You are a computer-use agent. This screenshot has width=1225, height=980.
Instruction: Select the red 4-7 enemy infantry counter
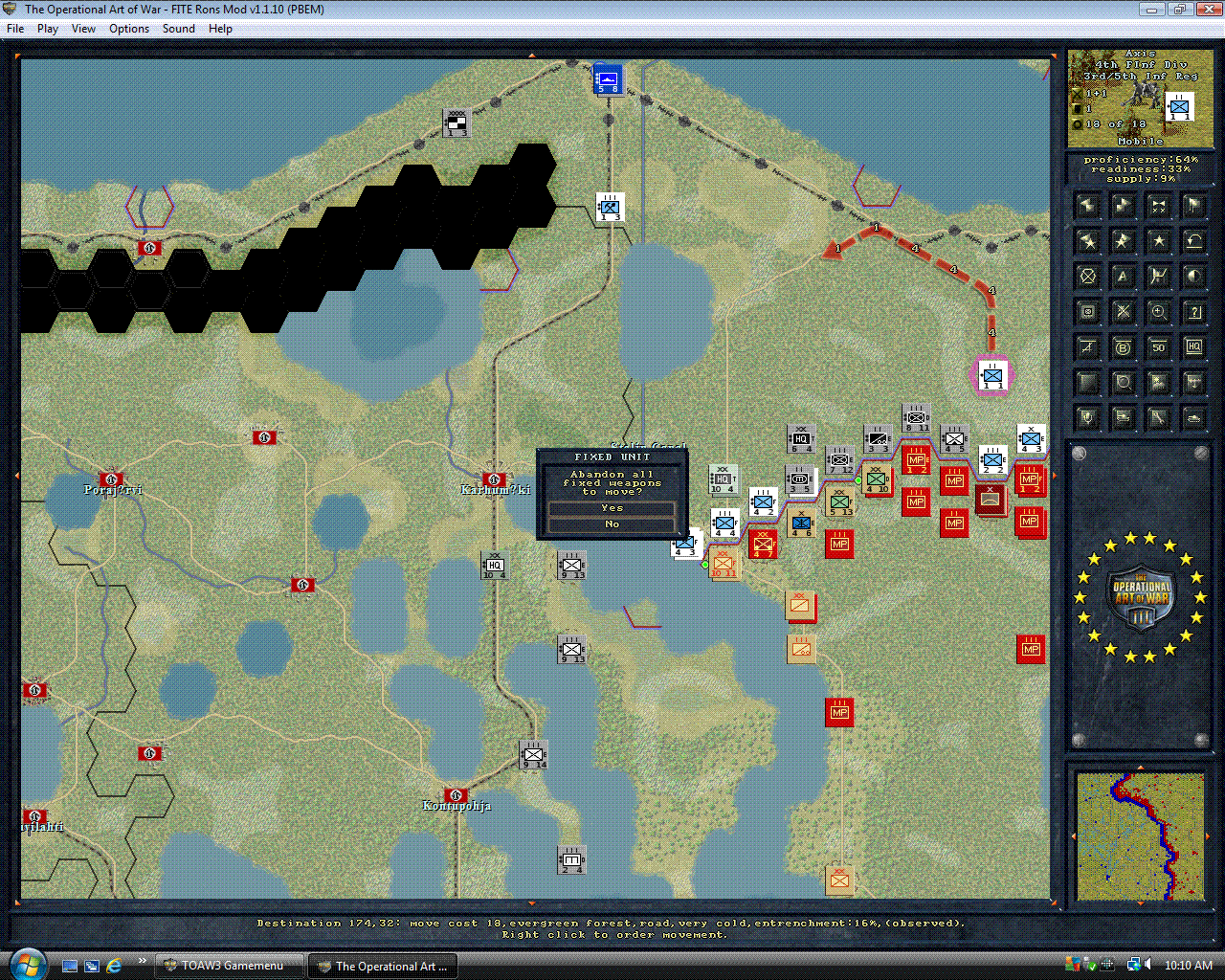[x=763, y=544]
